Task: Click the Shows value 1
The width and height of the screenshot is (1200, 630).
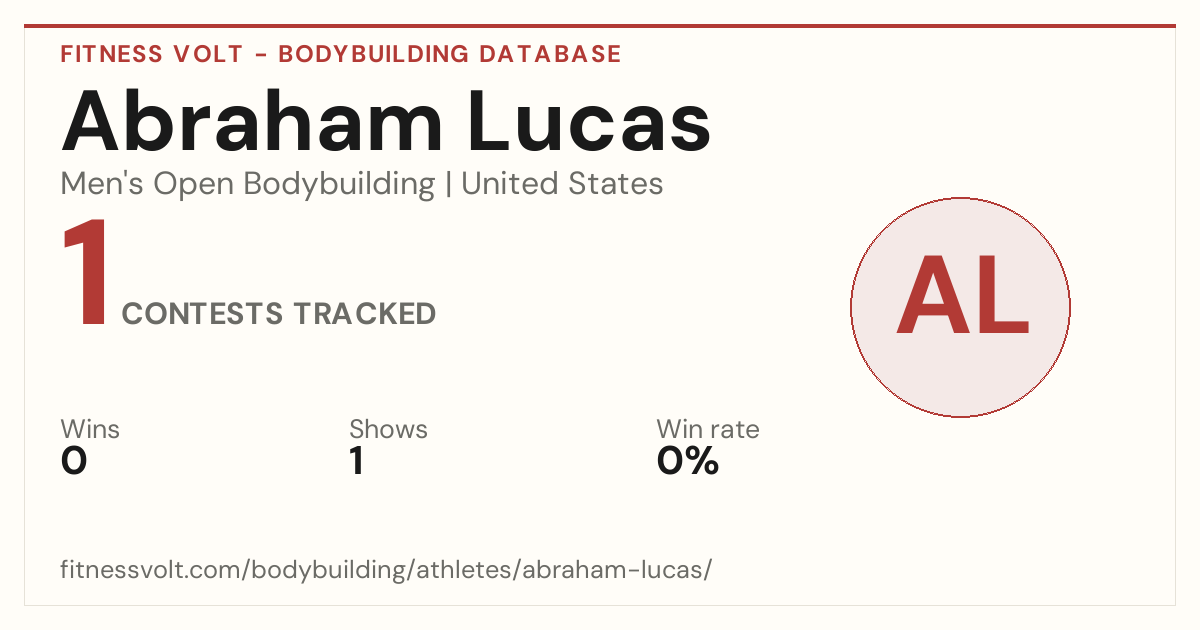Action: point(357,461)
